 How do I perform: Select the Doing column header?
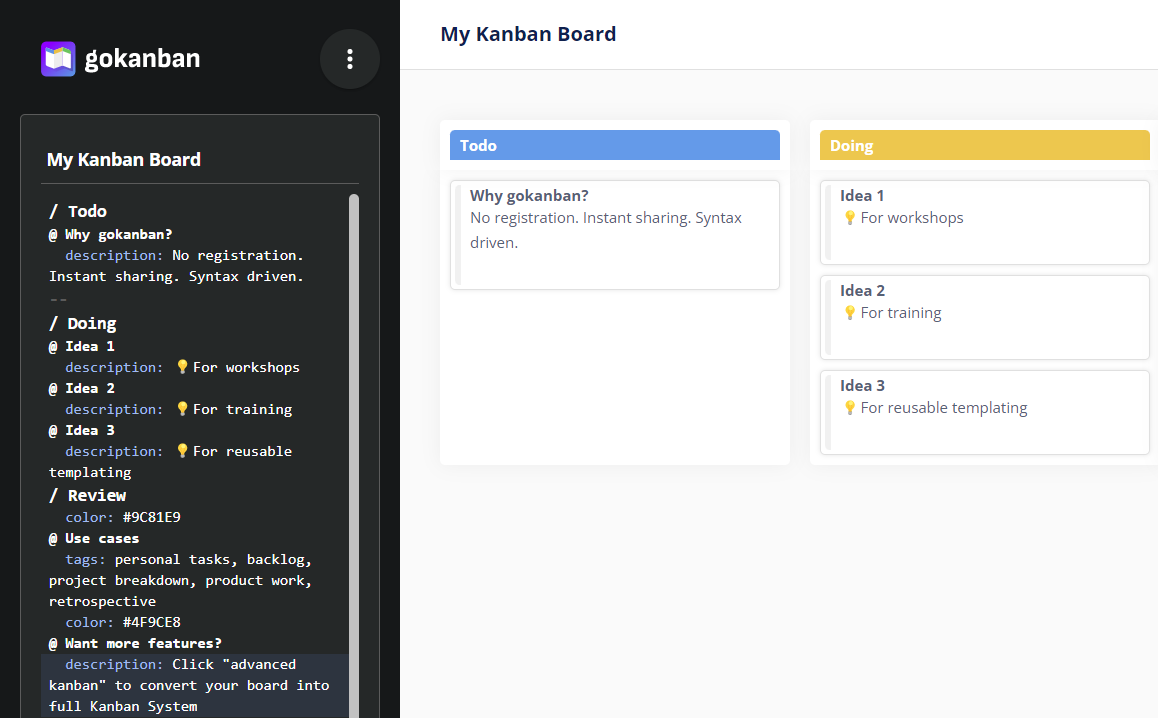pos(984,146)
